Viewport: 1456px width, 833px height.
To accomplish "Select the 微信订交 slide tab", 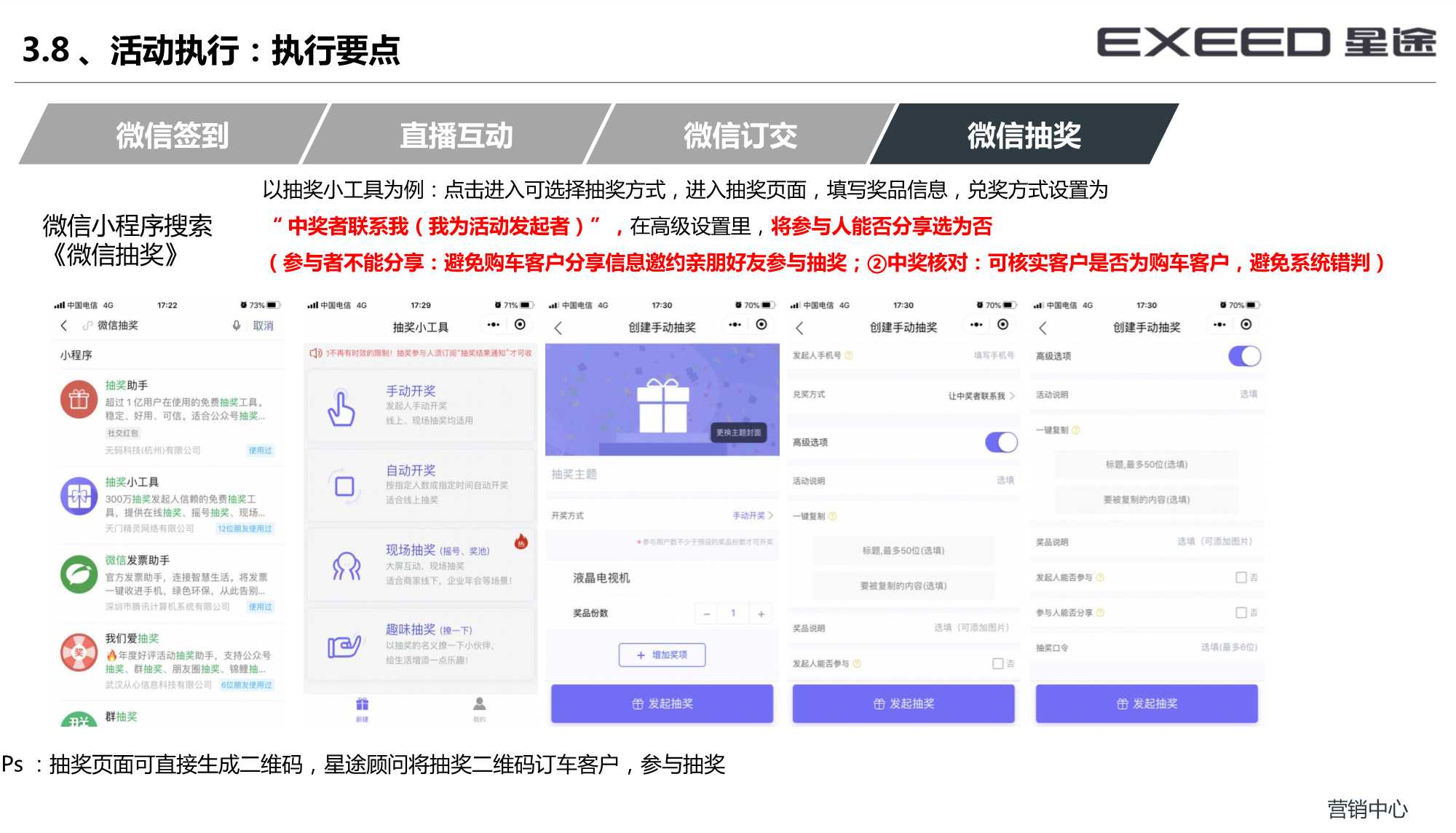I will [741, 134].
